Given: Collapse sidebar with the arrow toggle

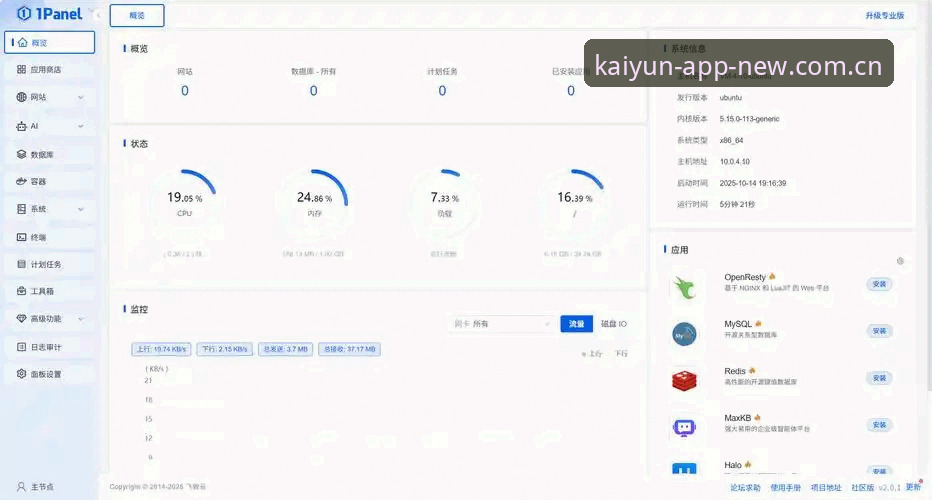Looking at the screenshot, I should pos(97,14).
